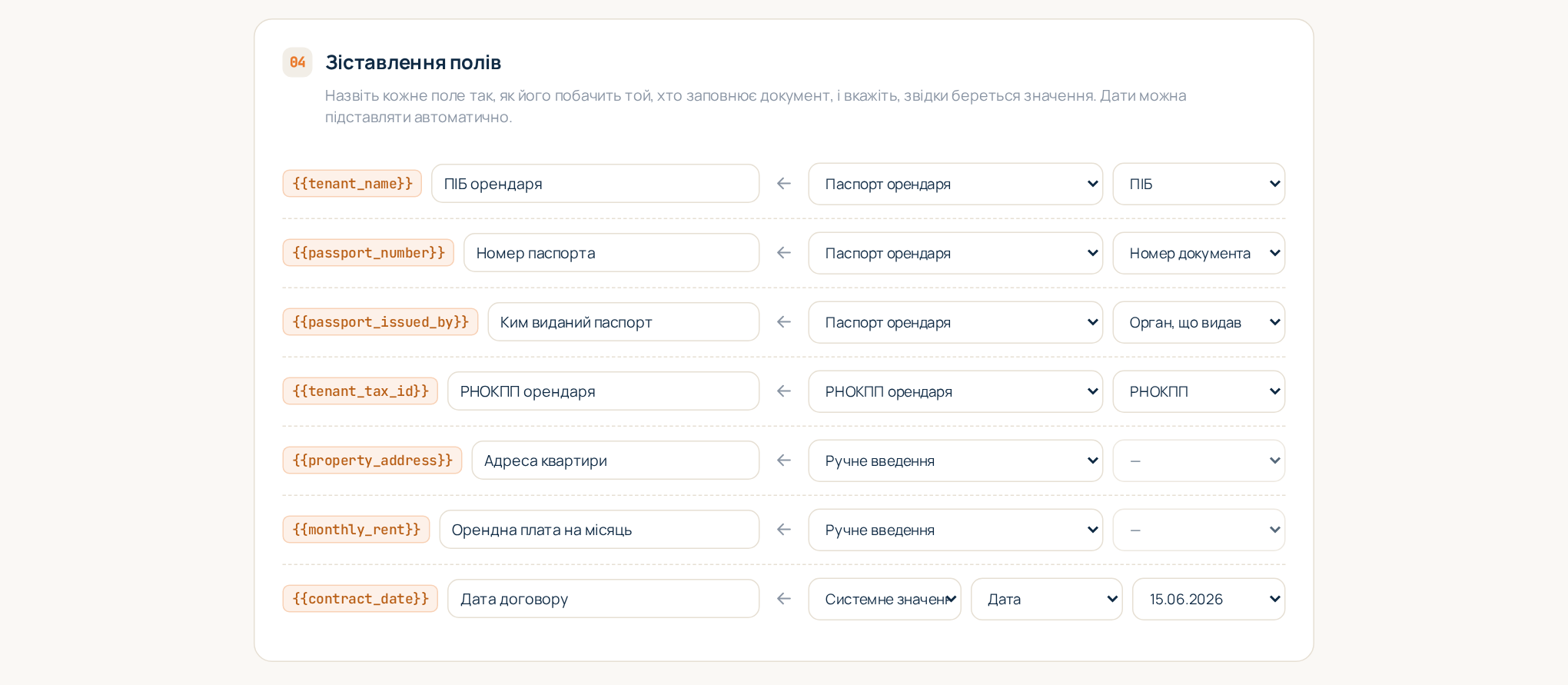The width and height of the screenshot is (1568, 685).
Task: Open the "ПІБ" field dropdown
Action: (x=1199, y=184)
